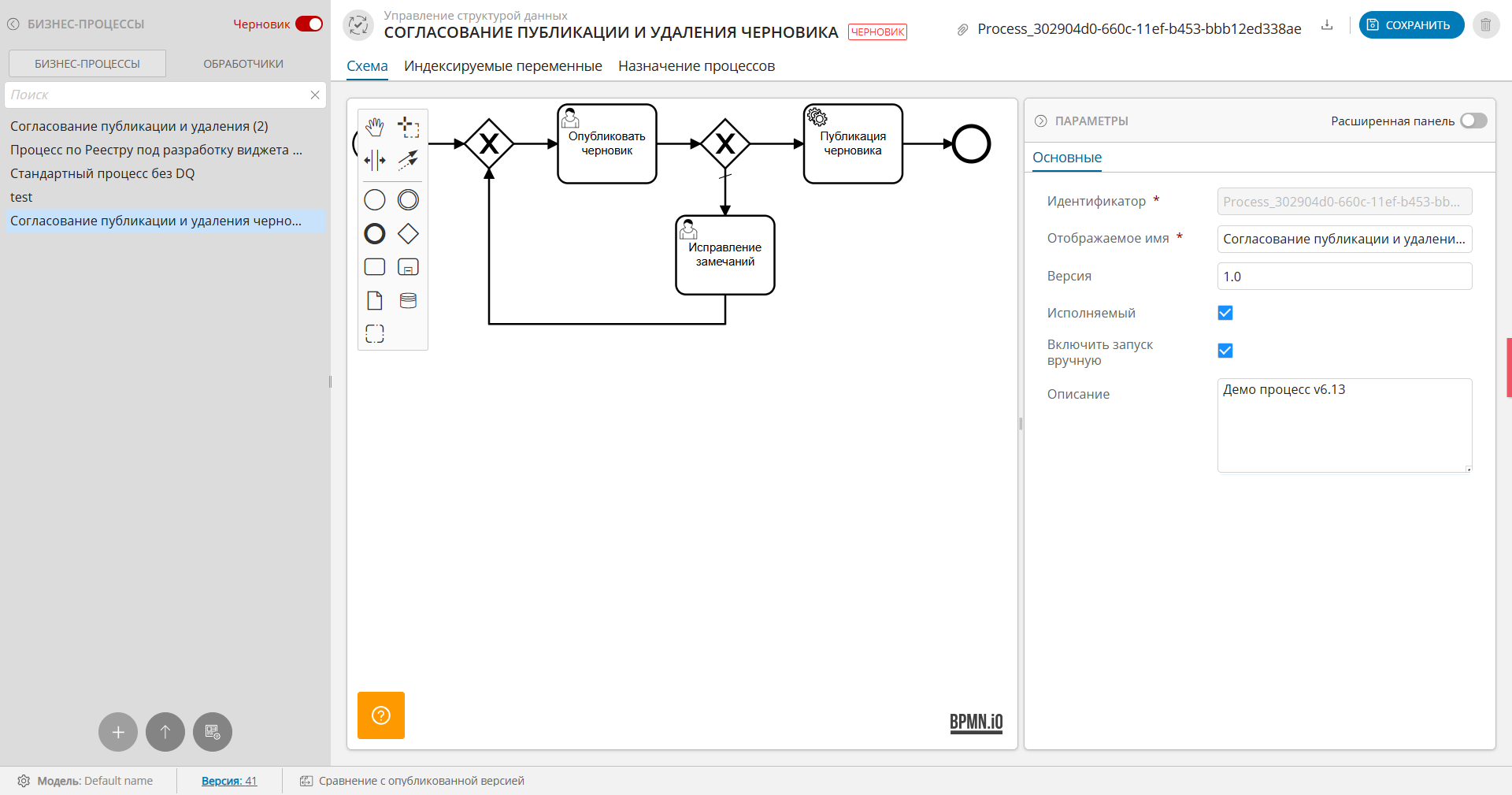1512x795 pixels.
Task: Uncheck Включить запуск вручную checkbox
Action: click(1225, 351)
